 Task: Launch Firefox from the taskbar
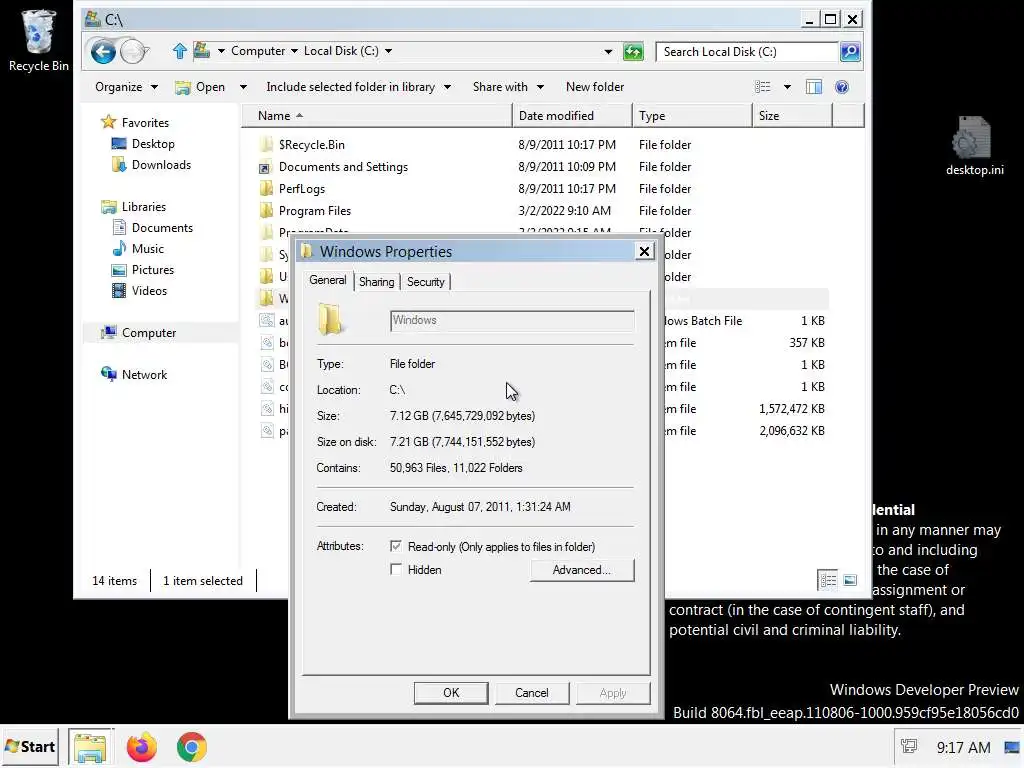tap(141, 747)
